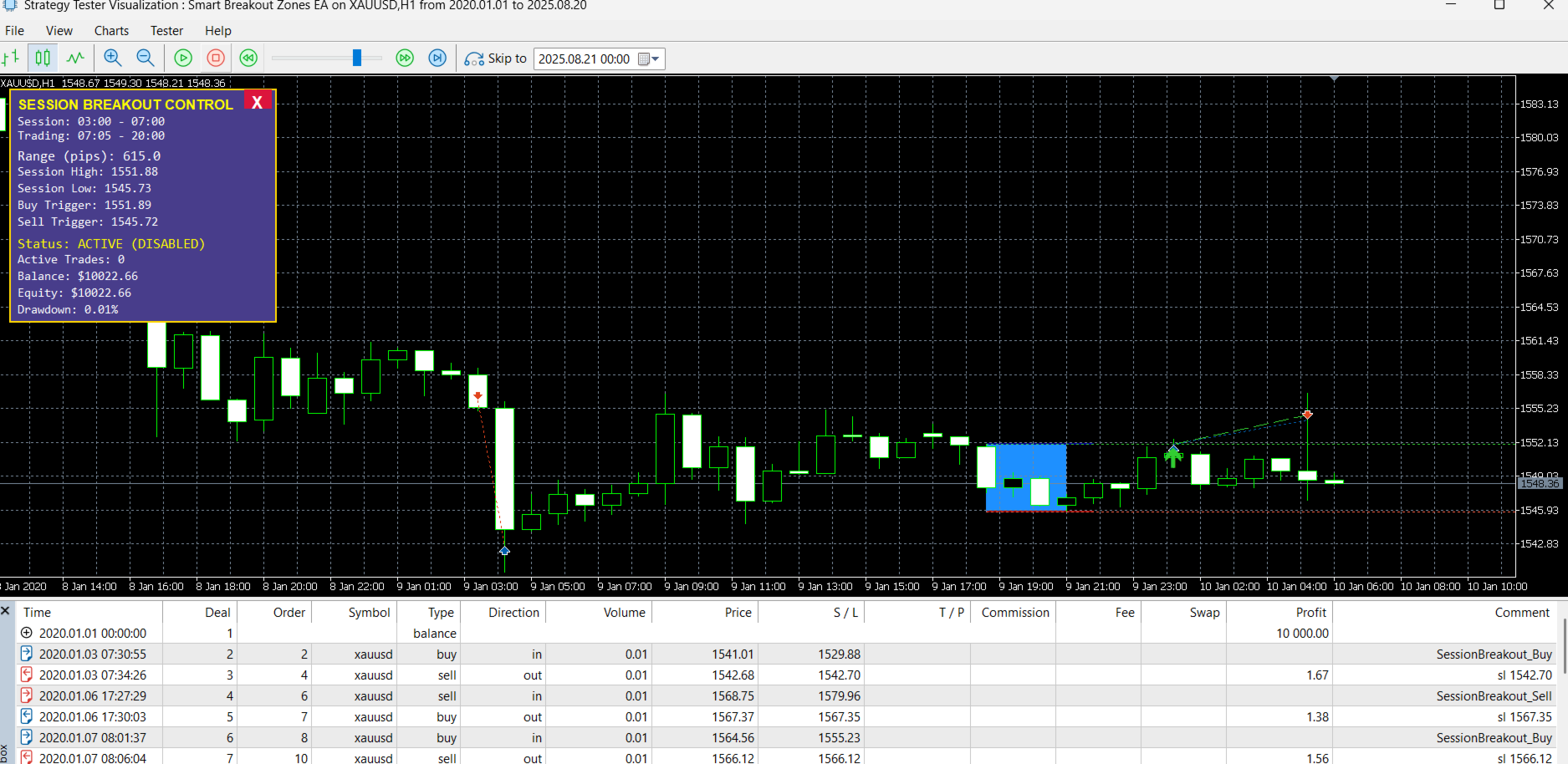Switch chart to line chart mode

(x=76, y=59)
